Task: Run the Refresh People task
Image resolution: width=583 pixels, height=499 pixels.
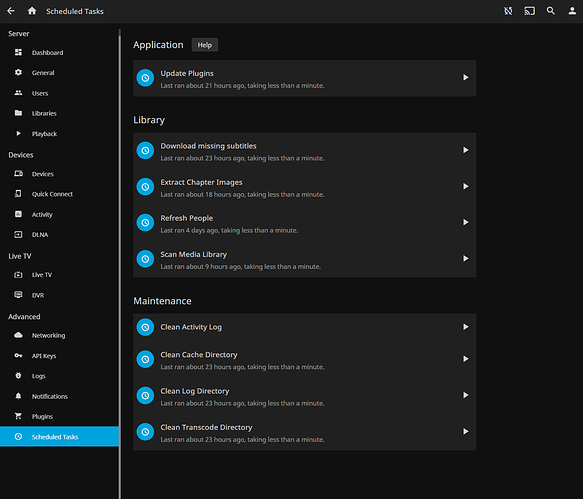Action: [x=465, y=222]
